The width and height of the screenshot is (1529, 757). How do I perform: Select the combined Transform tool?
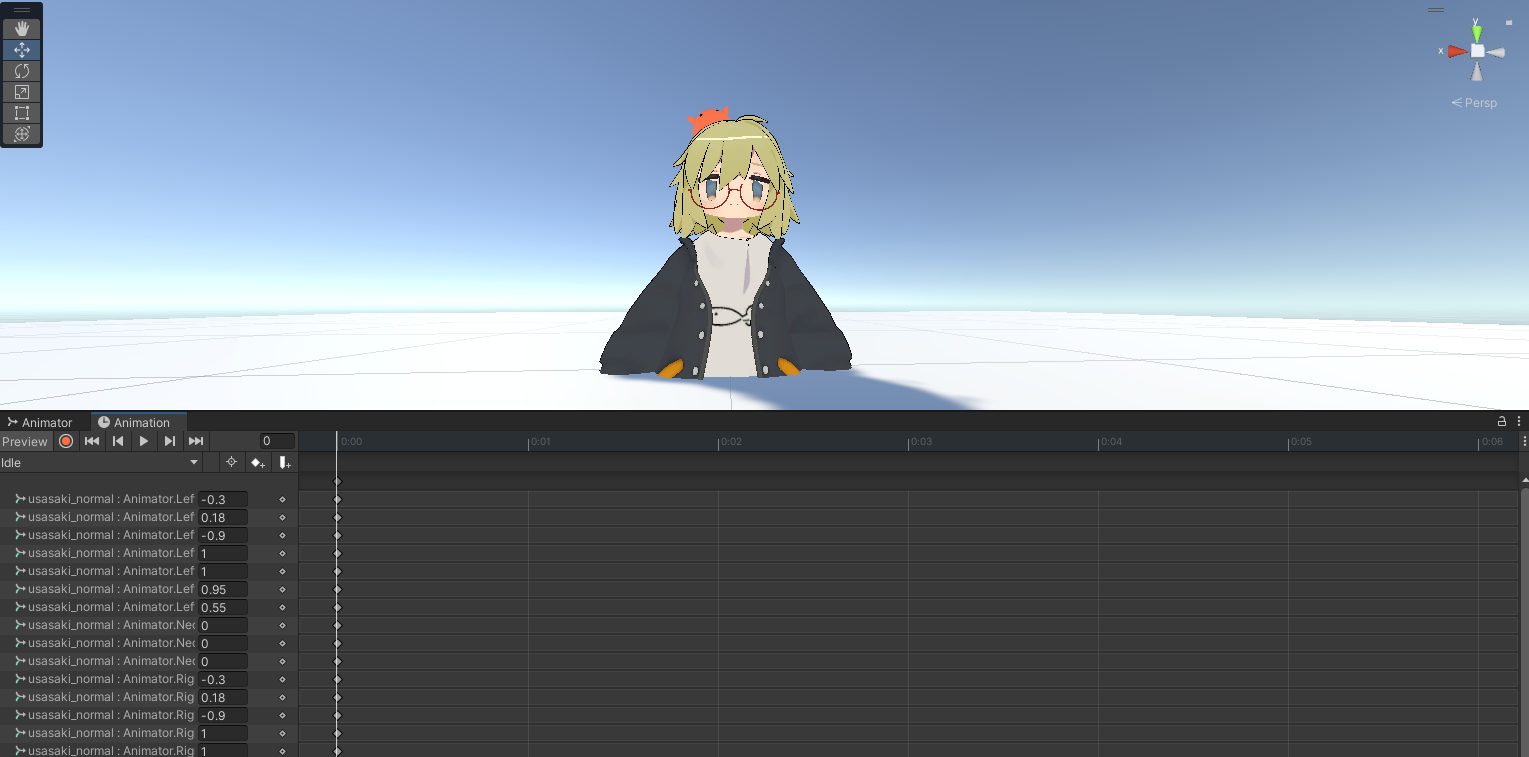click(22, 134)
